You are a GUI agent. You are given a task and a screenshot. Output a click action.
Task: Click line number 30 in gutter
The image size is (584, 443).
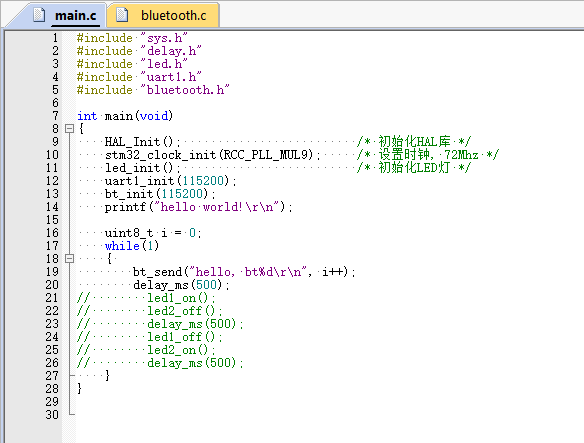pyautogui.click(x=52, y=415)
